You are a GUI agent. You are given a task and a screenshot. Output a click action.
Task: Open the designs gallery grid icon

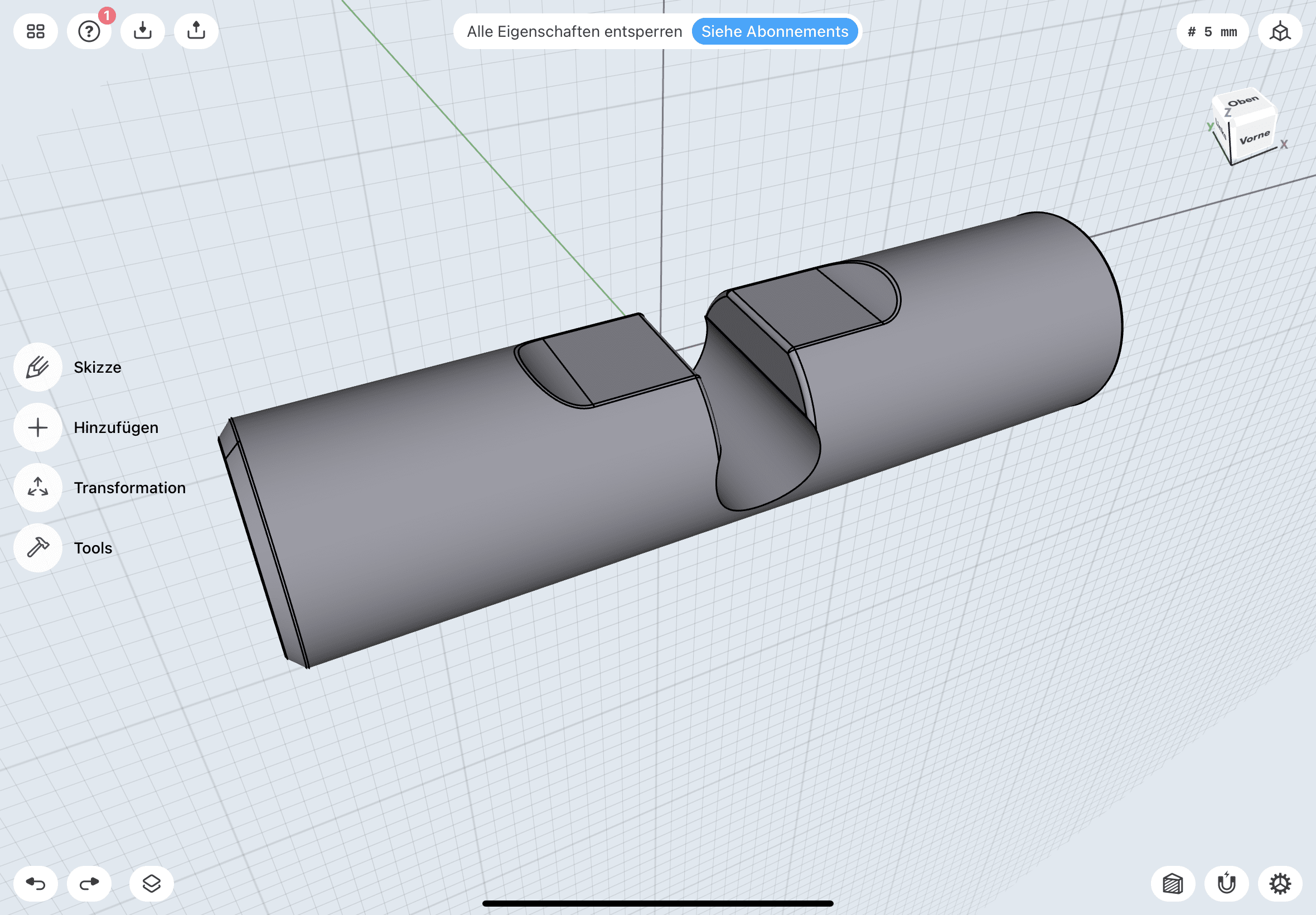(36, 31)
